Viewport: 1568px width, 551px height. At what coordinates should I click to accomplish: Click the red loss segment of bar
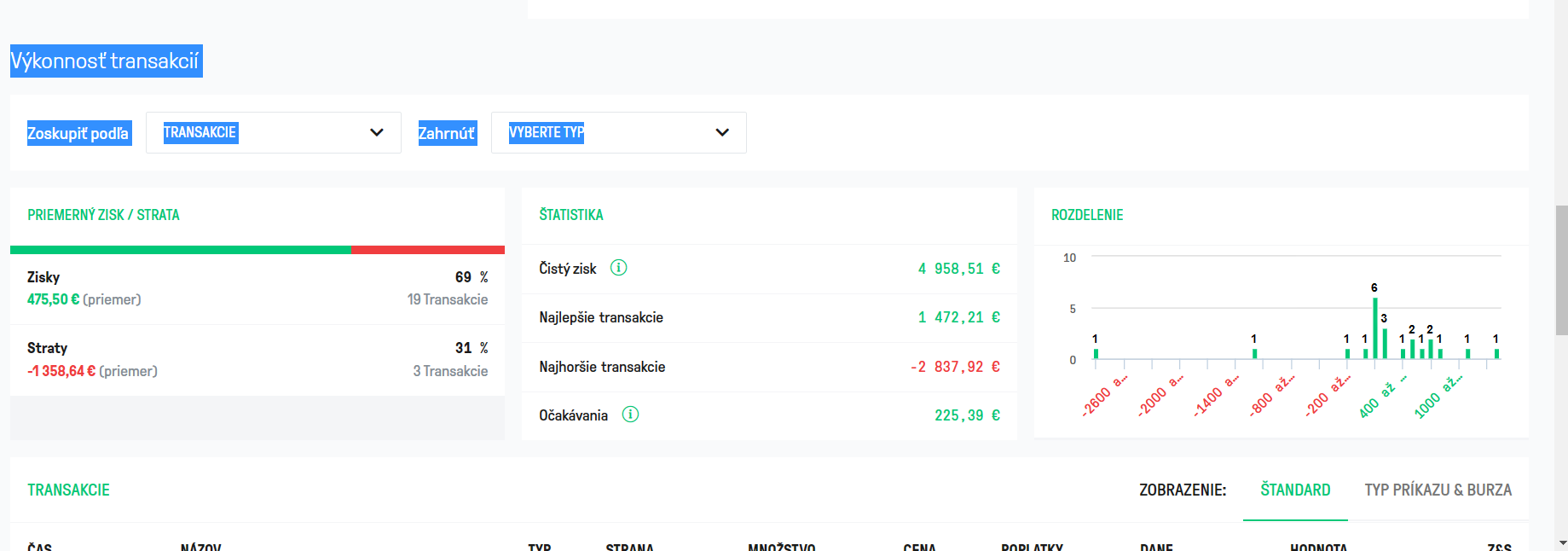[427, 250]
